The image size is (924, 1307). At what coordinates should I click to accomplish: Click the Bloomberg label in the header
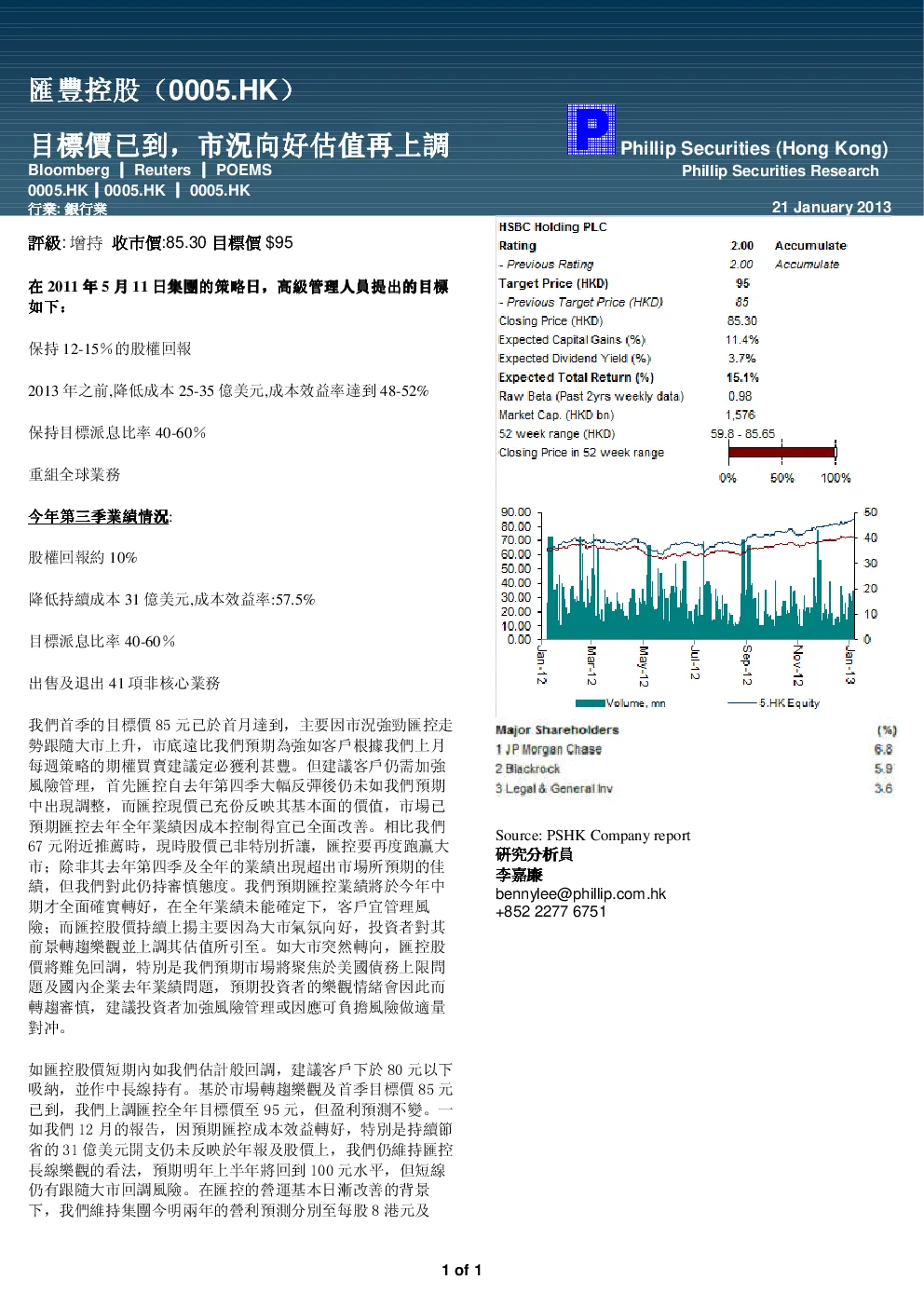pyautogui.click(x=69, y=170)
